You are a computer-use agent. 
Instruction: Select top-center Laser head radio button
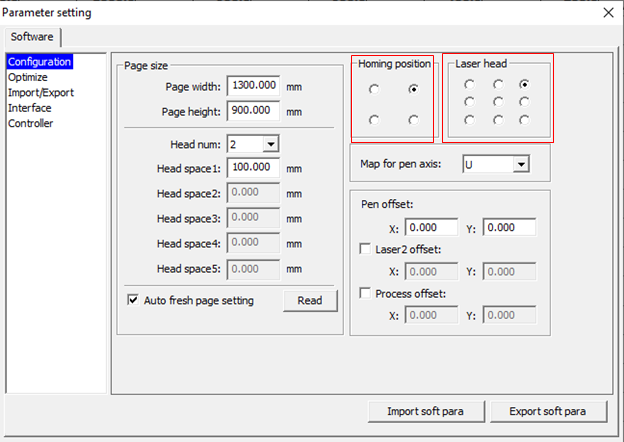498,84
